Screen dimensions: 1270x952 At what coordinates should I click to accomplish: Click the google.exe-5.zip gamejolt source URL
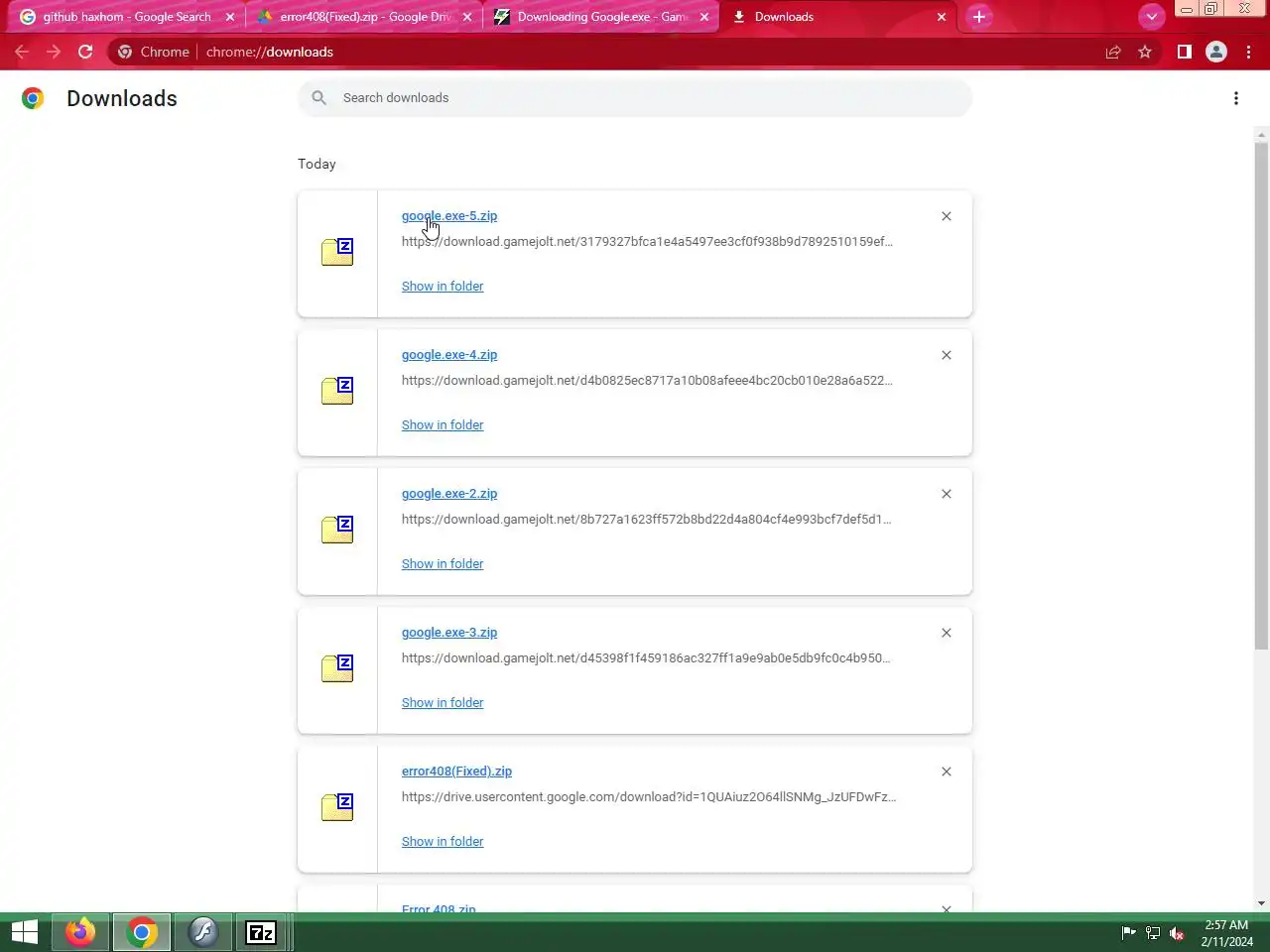tap(647, 241)
